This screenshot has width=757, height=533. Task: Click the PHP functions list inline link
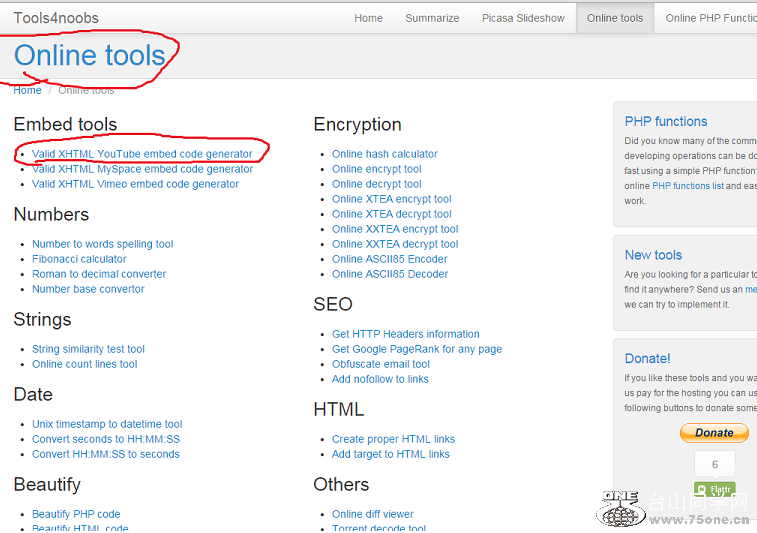pos(687,186)
